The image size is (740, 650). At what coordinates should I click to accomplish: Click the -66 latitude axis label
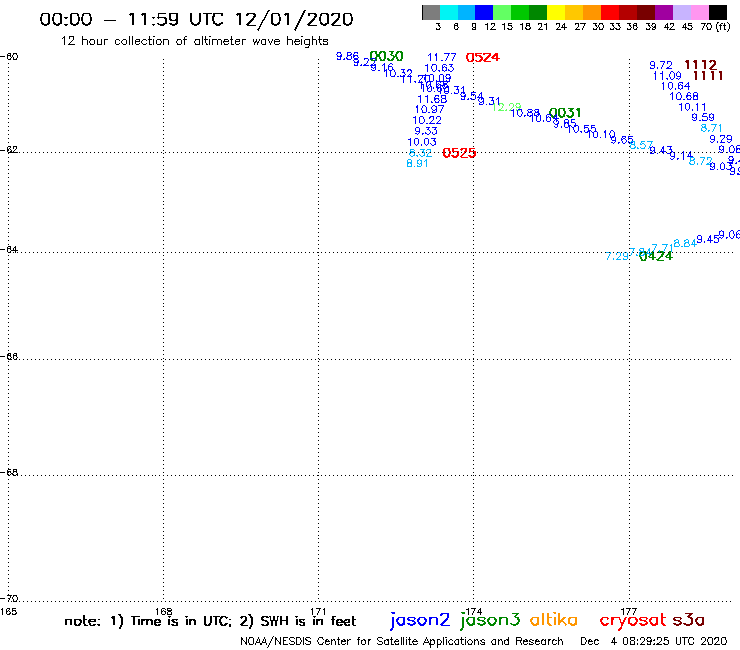pyautogui.click(x=9, y=356)
